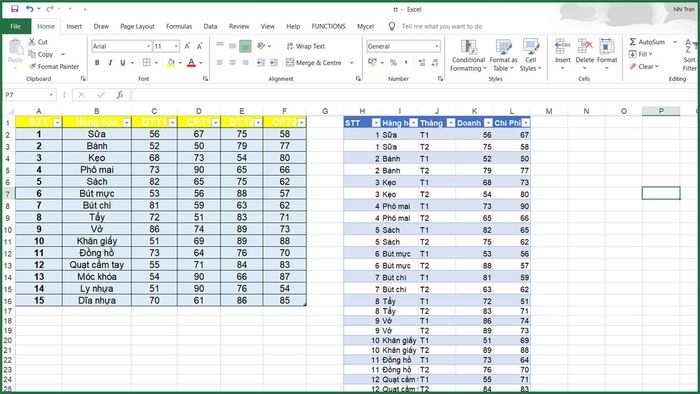Undo the last action

pos(29,9)
